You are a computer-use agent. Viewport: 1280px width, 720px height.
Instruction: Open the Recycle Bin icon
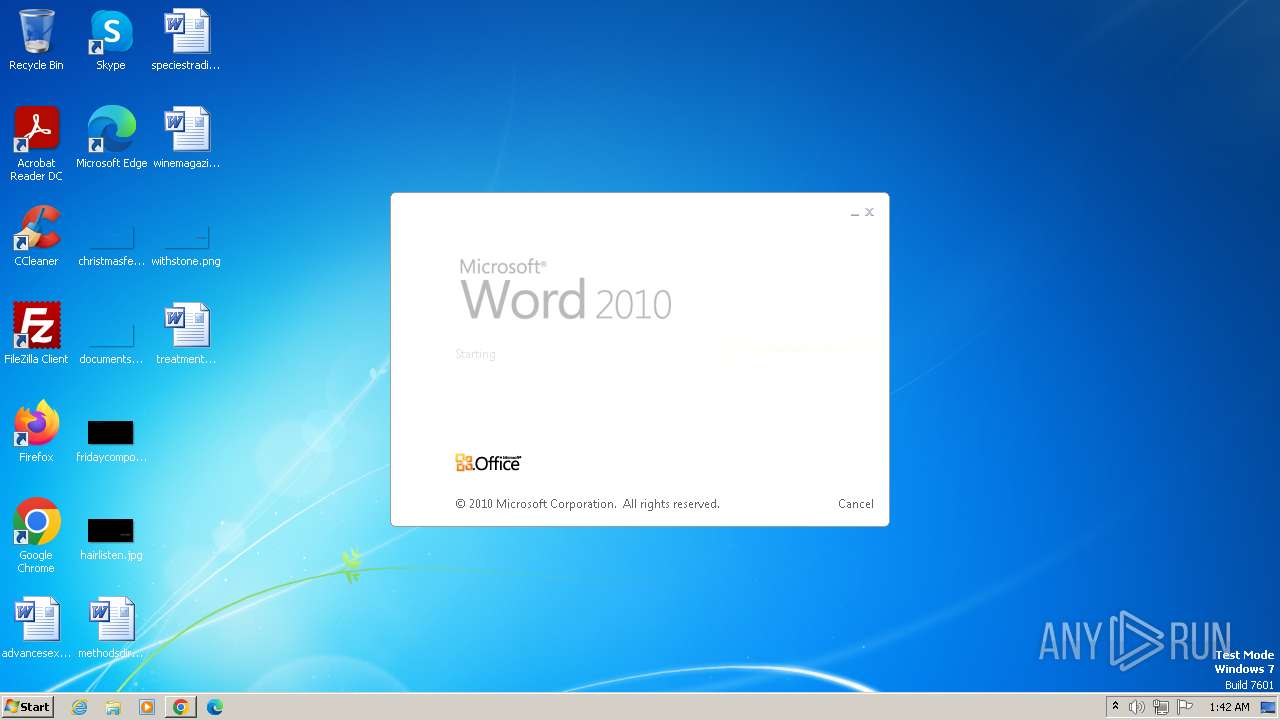tap(36, 40)
